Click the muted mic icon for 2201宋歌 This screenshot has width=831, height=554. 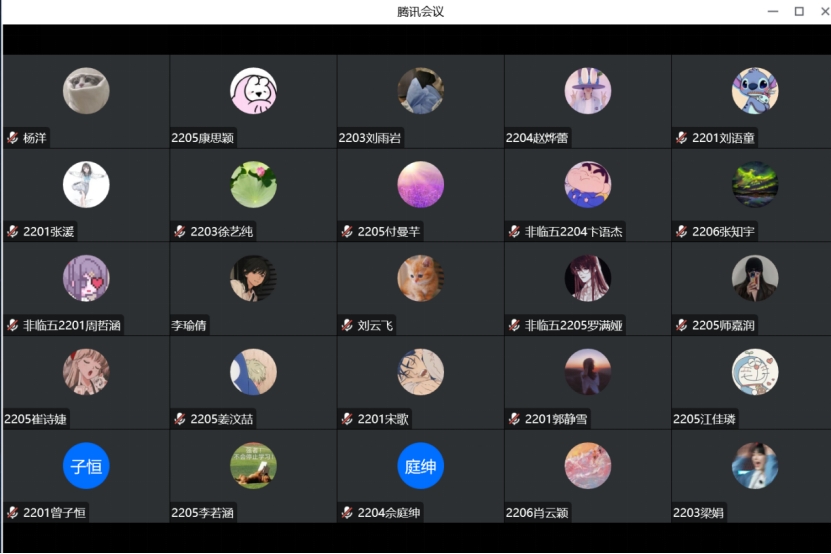click(x=347, y=419)
